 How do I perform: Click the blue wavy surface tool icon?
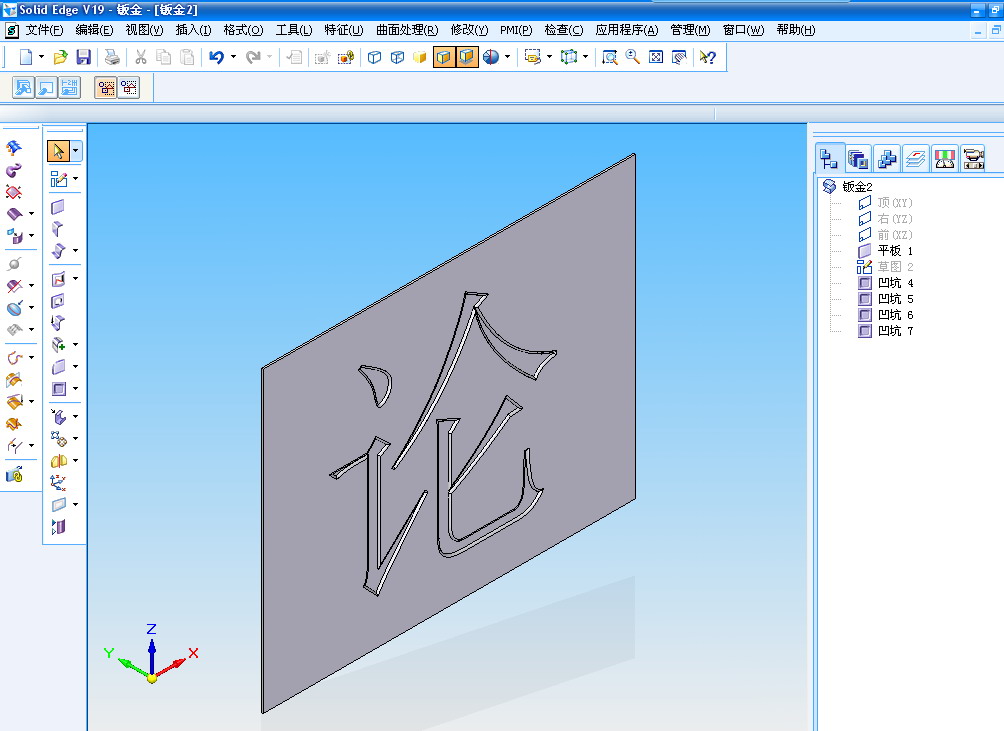(14, 147)
